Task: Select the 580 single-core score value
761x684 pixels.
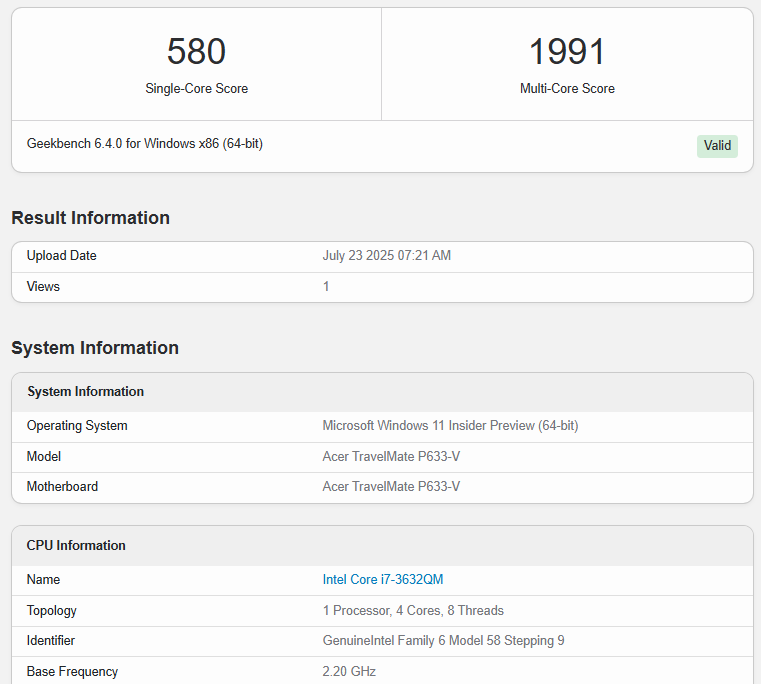Action: [197, 51]
